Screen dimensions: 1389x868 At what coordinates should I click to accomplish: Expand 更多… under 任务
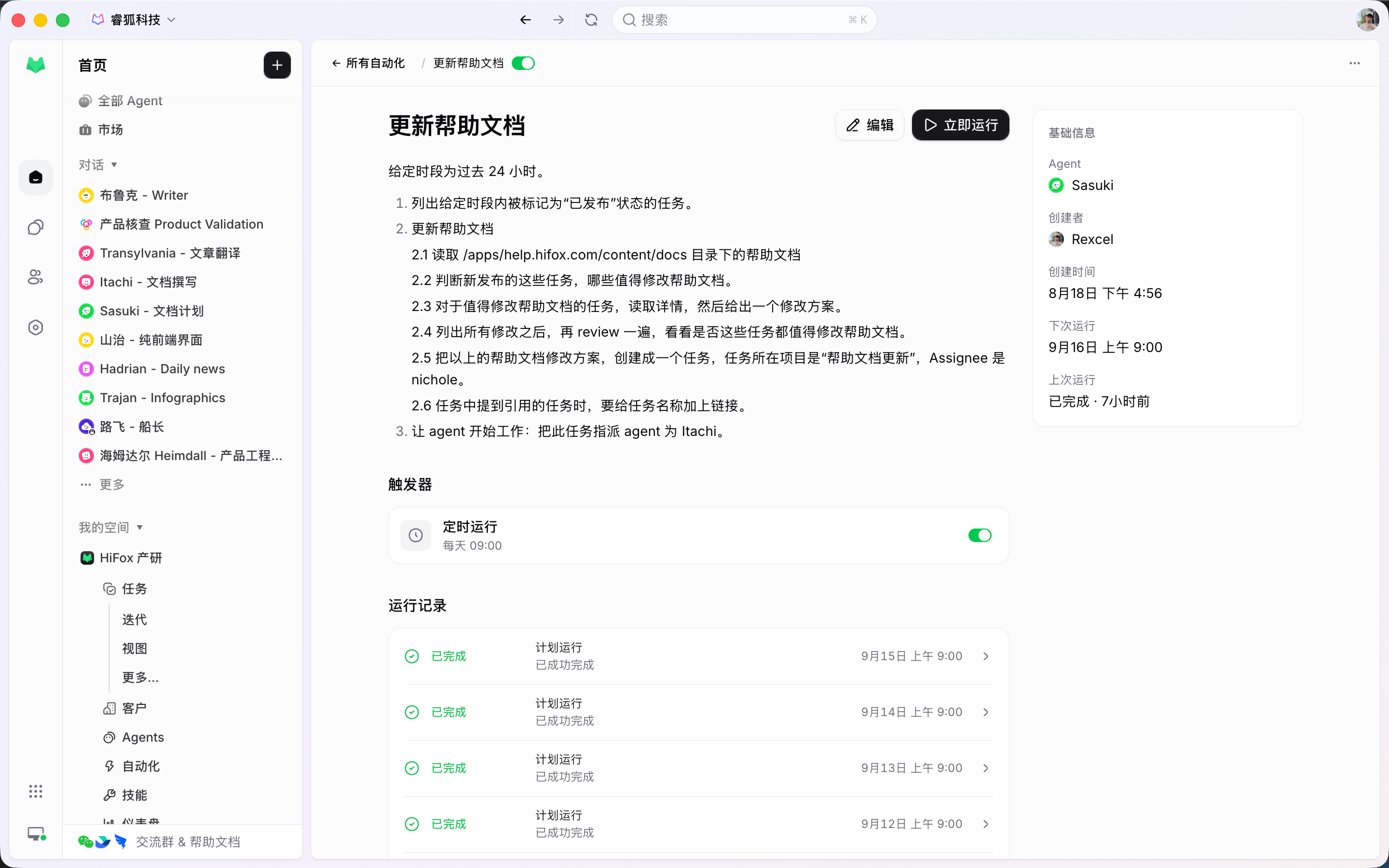[141, 678]
